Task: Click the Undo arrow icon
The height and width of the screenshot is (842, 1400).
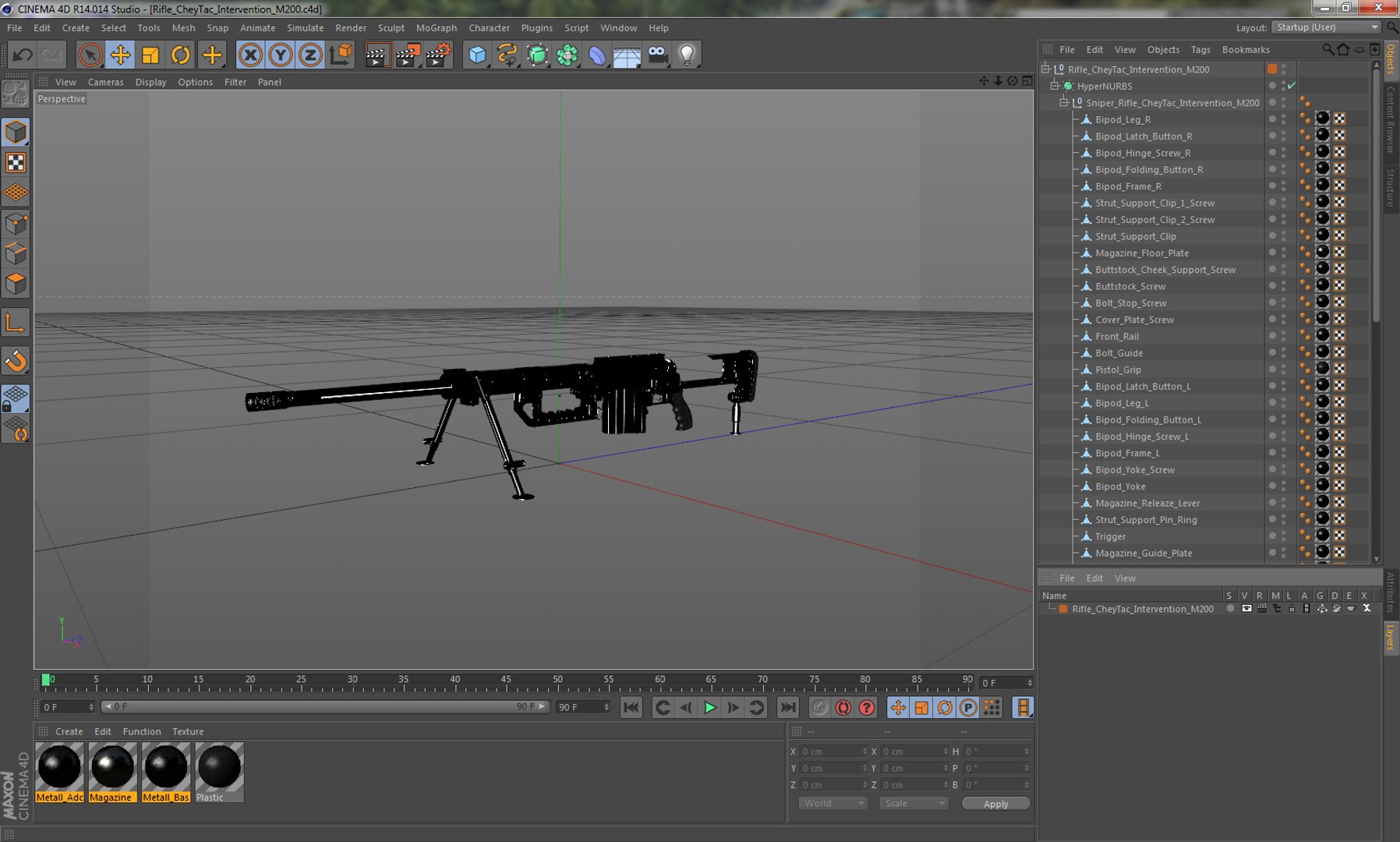Action: pos(23,55)
